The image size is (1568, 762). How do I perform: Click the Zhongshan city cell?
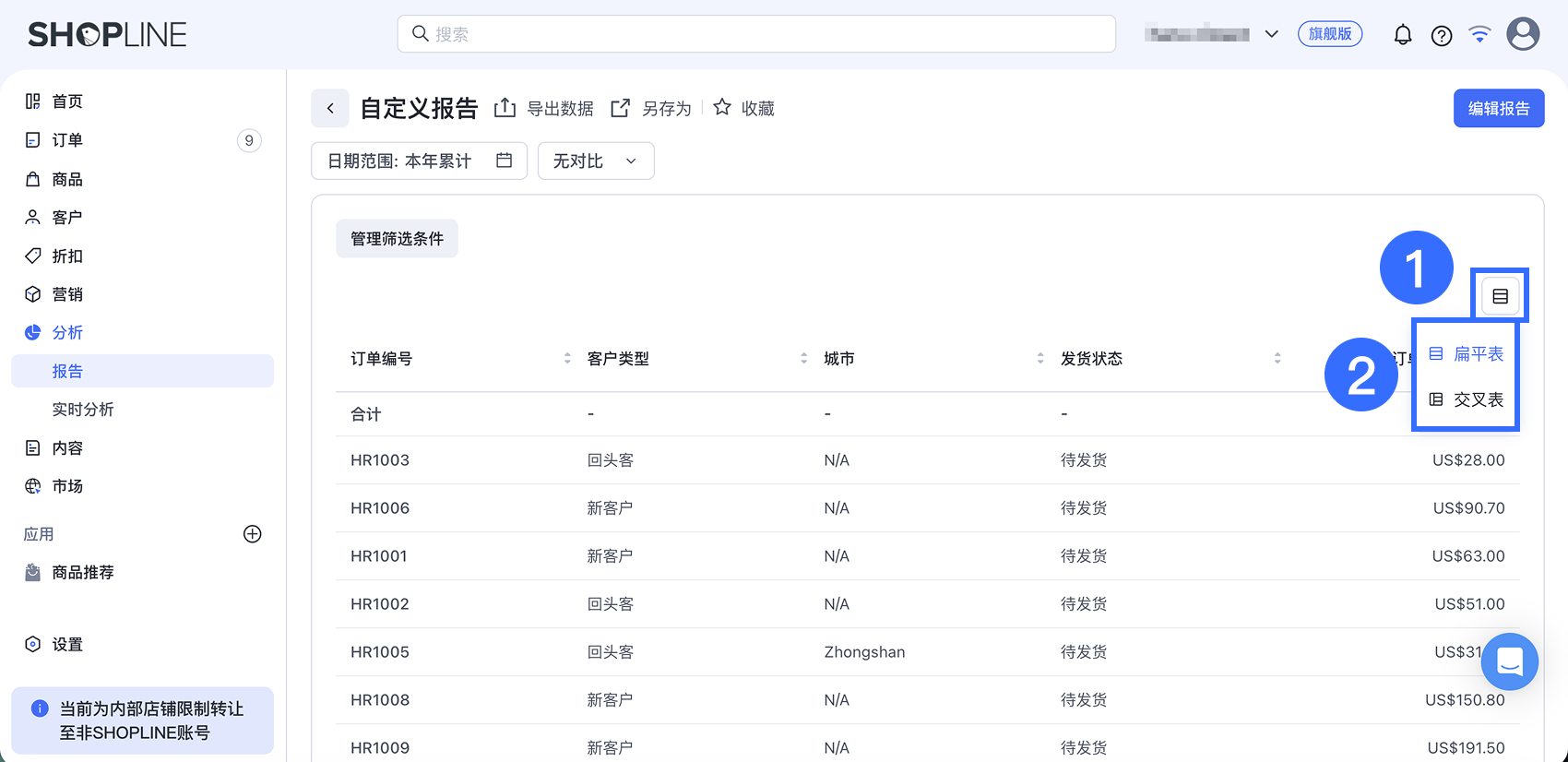pos(864,652)
